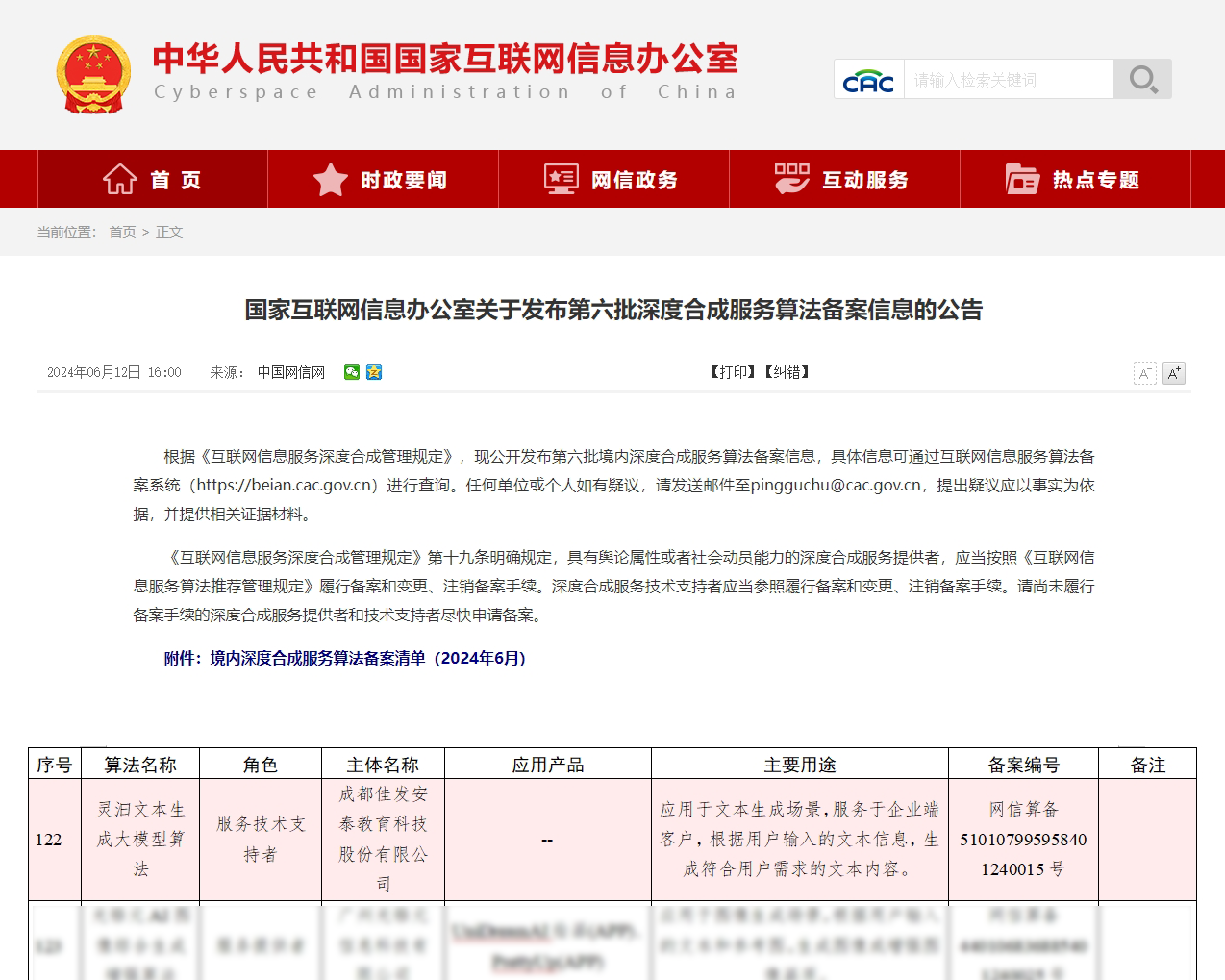Click the A+ icon to enlarge text

point(1174,373)
